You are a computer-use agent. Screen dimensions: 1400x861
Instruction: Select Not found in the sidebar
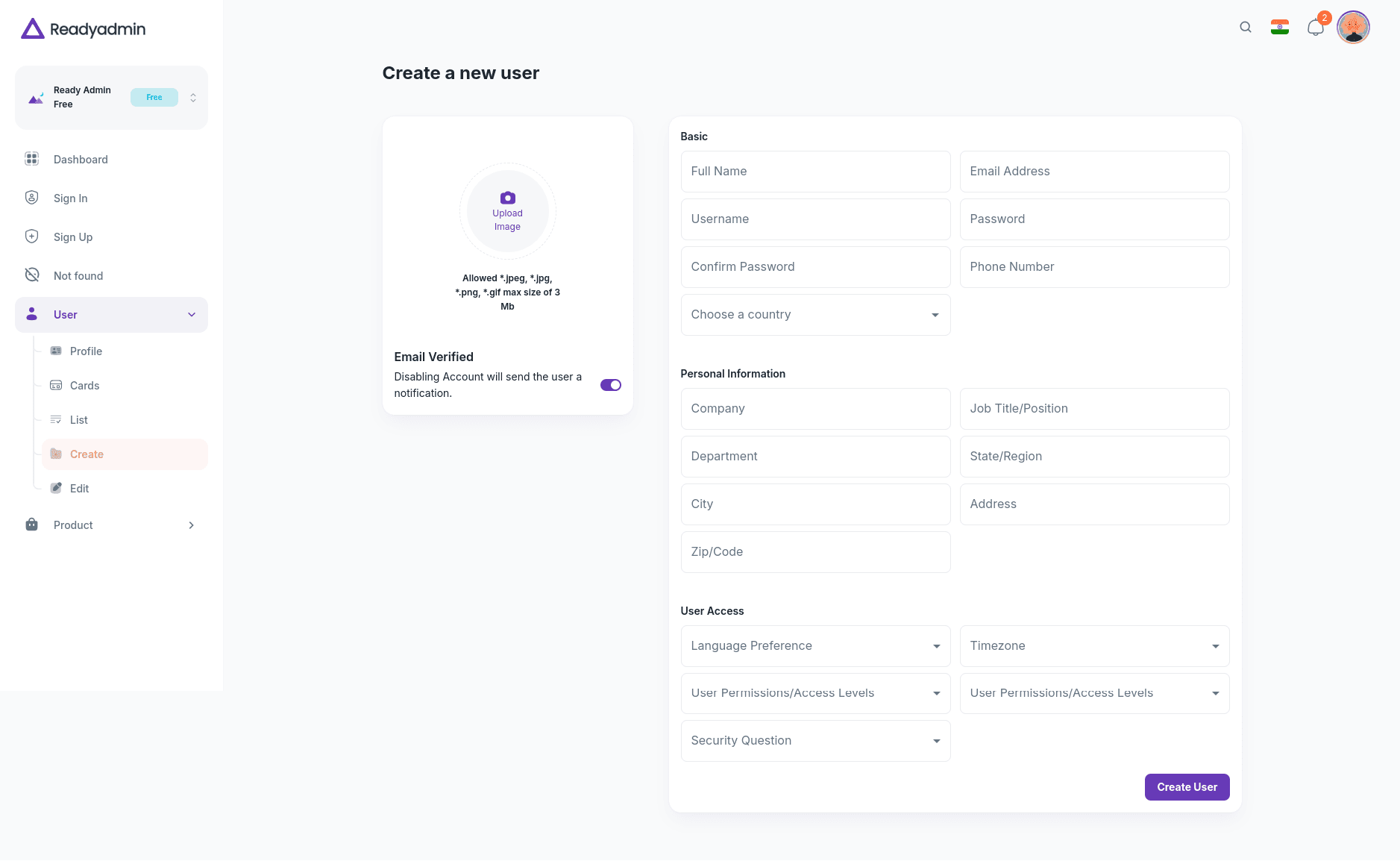click(78, 275)
